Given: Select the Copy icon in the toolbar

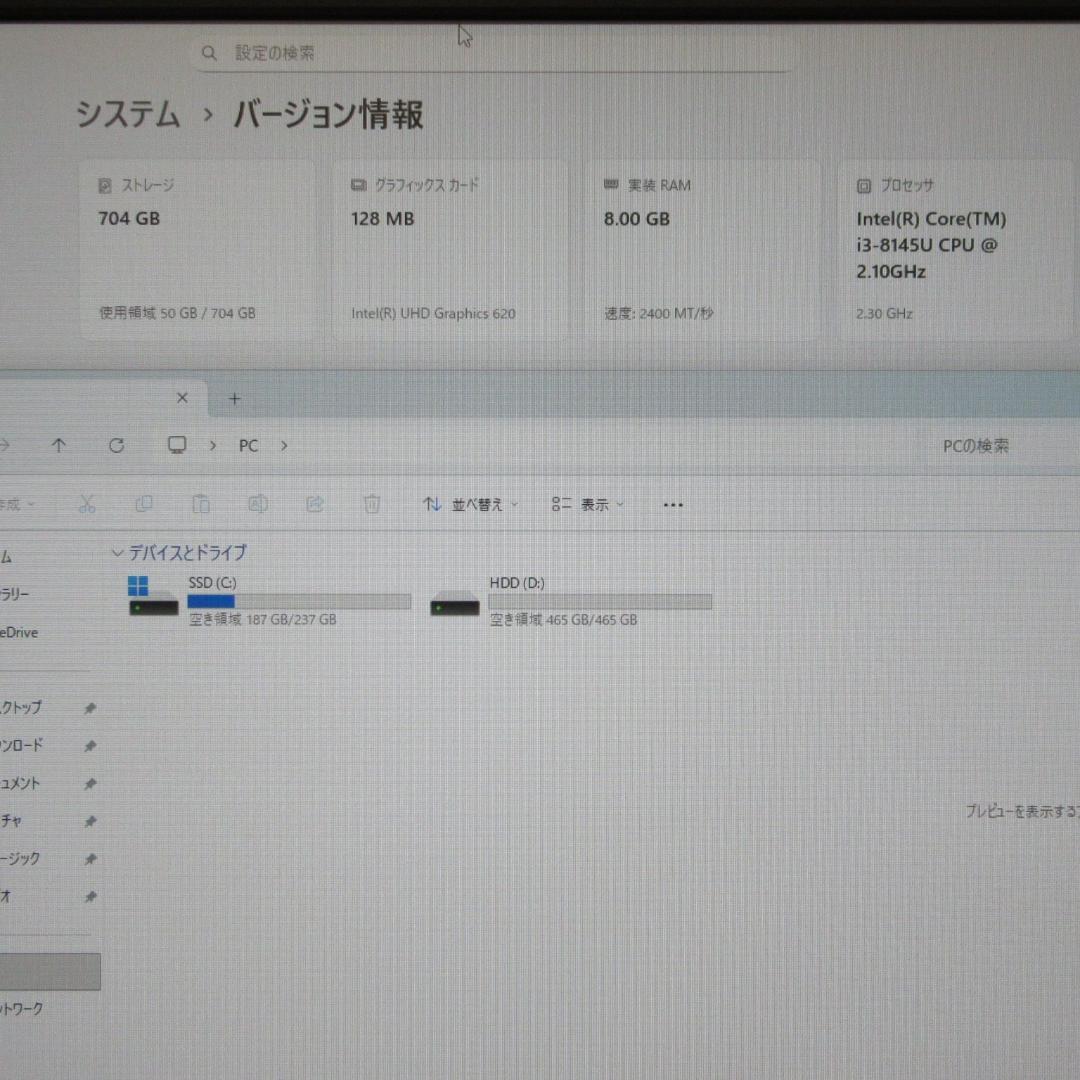Looking at the screenshot, I should click(144, 504).
